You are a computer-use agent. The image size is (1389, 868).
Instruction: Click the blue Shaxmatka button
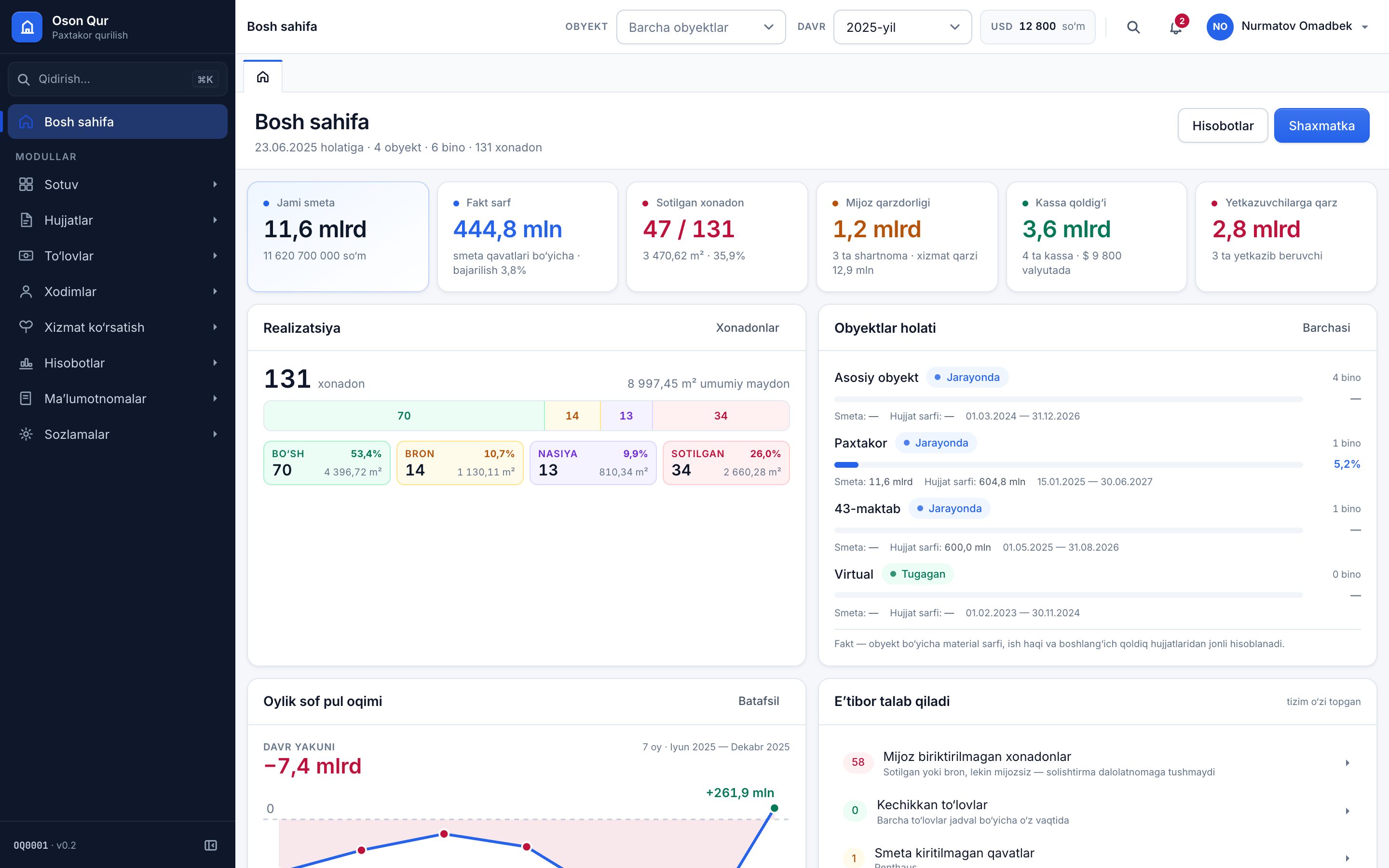pyautogui.click(x=1321, y=125)
